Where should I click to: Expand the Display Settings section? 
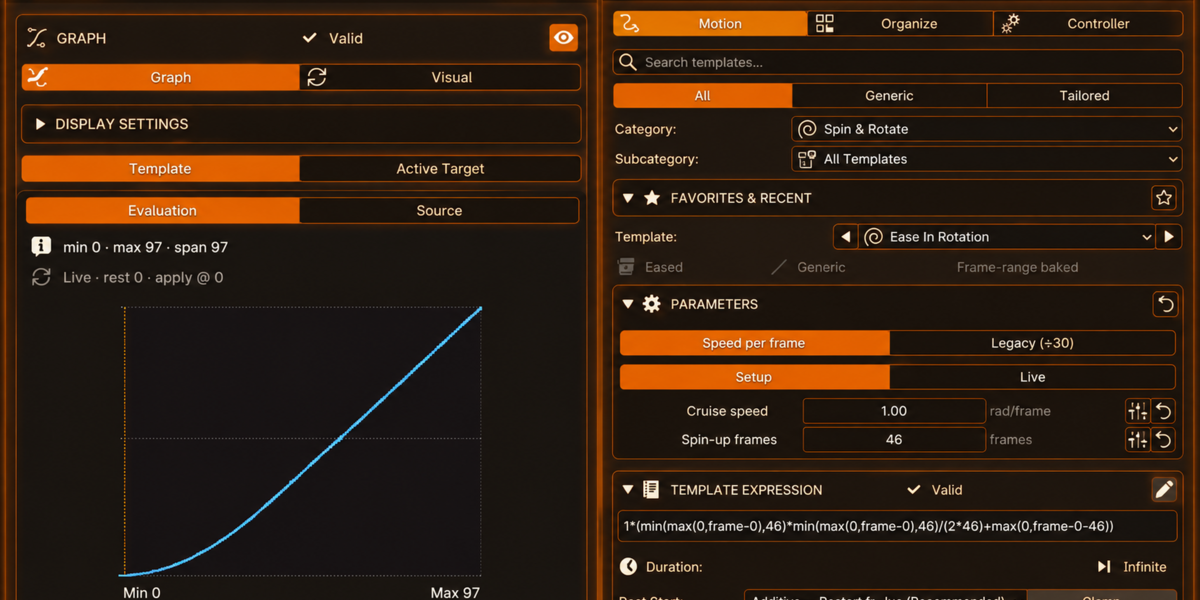tap(301, 124)
